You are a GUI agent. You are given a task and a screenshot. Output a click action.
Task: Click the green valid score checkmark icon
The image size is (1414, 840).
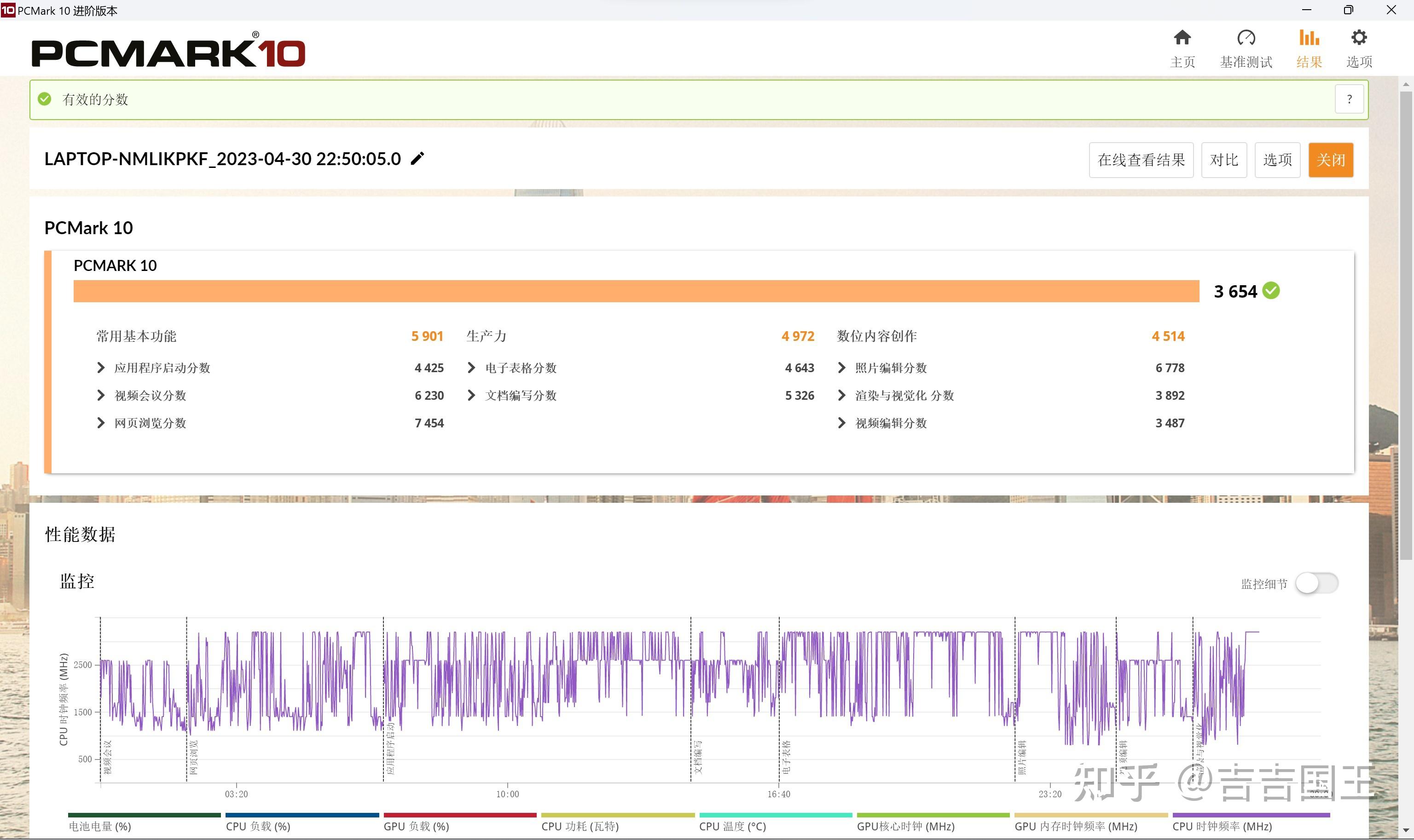44,100
